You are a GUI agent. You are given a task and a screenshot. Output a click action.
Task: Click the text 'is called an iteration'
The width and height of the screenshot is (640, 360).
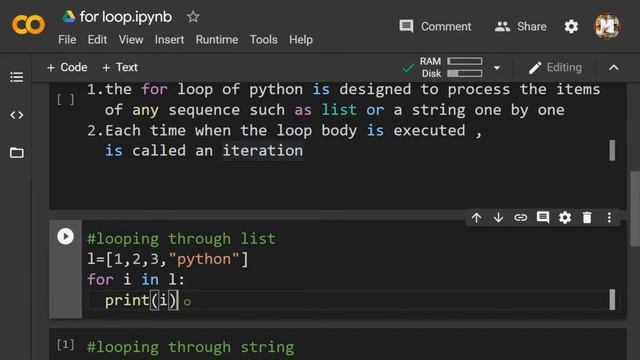pos(204,151)
